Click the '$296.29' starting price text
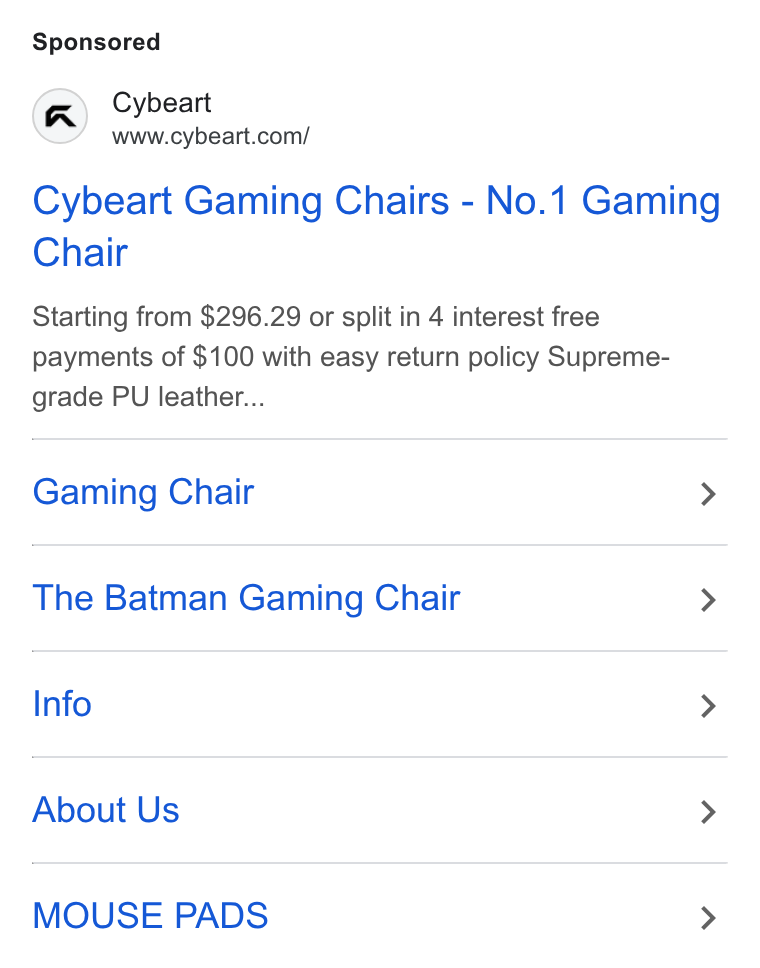 click(x=251, y=317)
